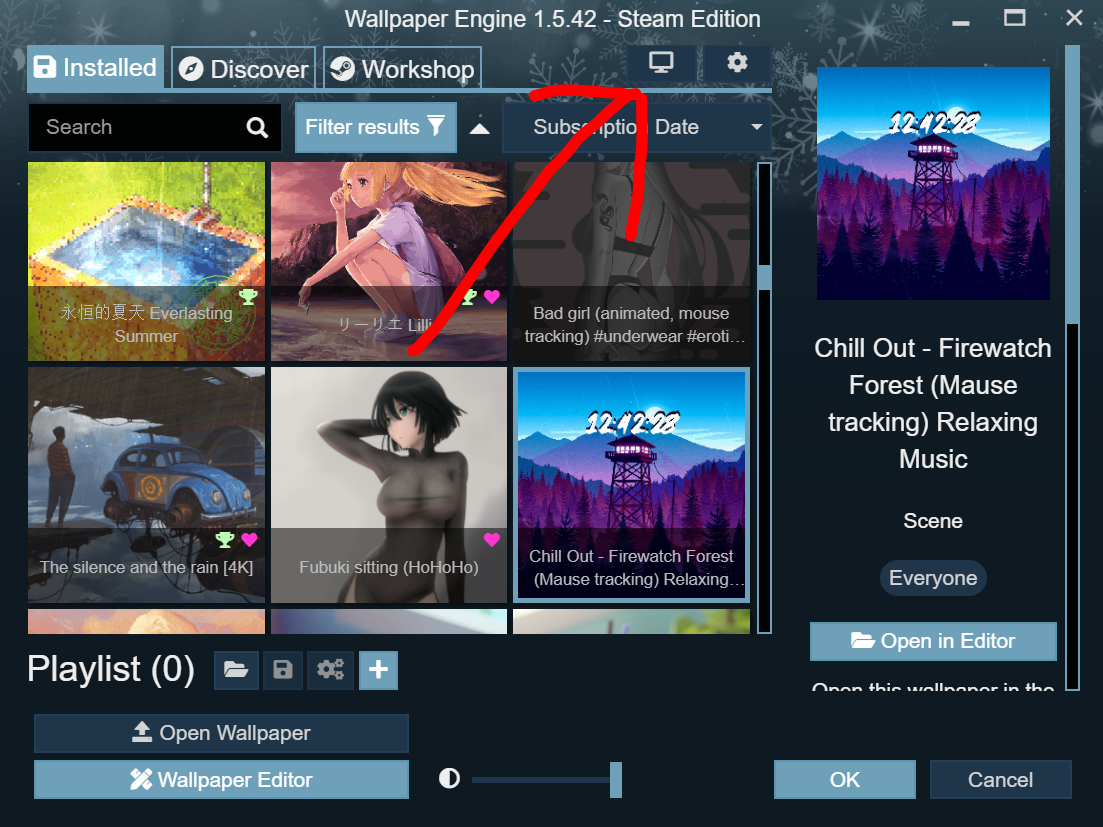Close the Wallpaper Engine window
1103x827 pixels.
1074,18
